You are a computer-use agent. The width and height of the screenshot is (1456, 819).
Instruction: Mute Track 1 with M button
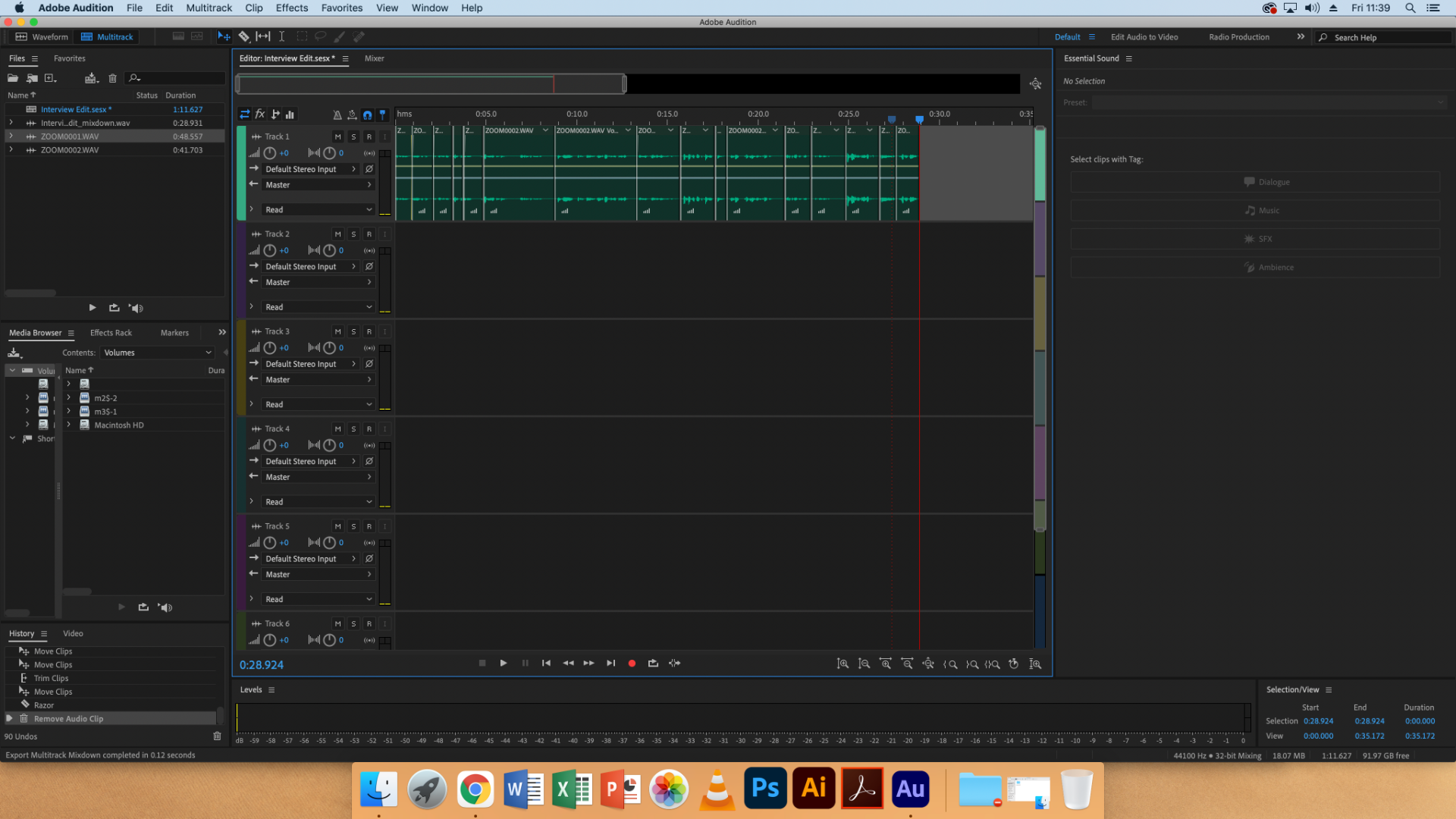pos(337,137)
